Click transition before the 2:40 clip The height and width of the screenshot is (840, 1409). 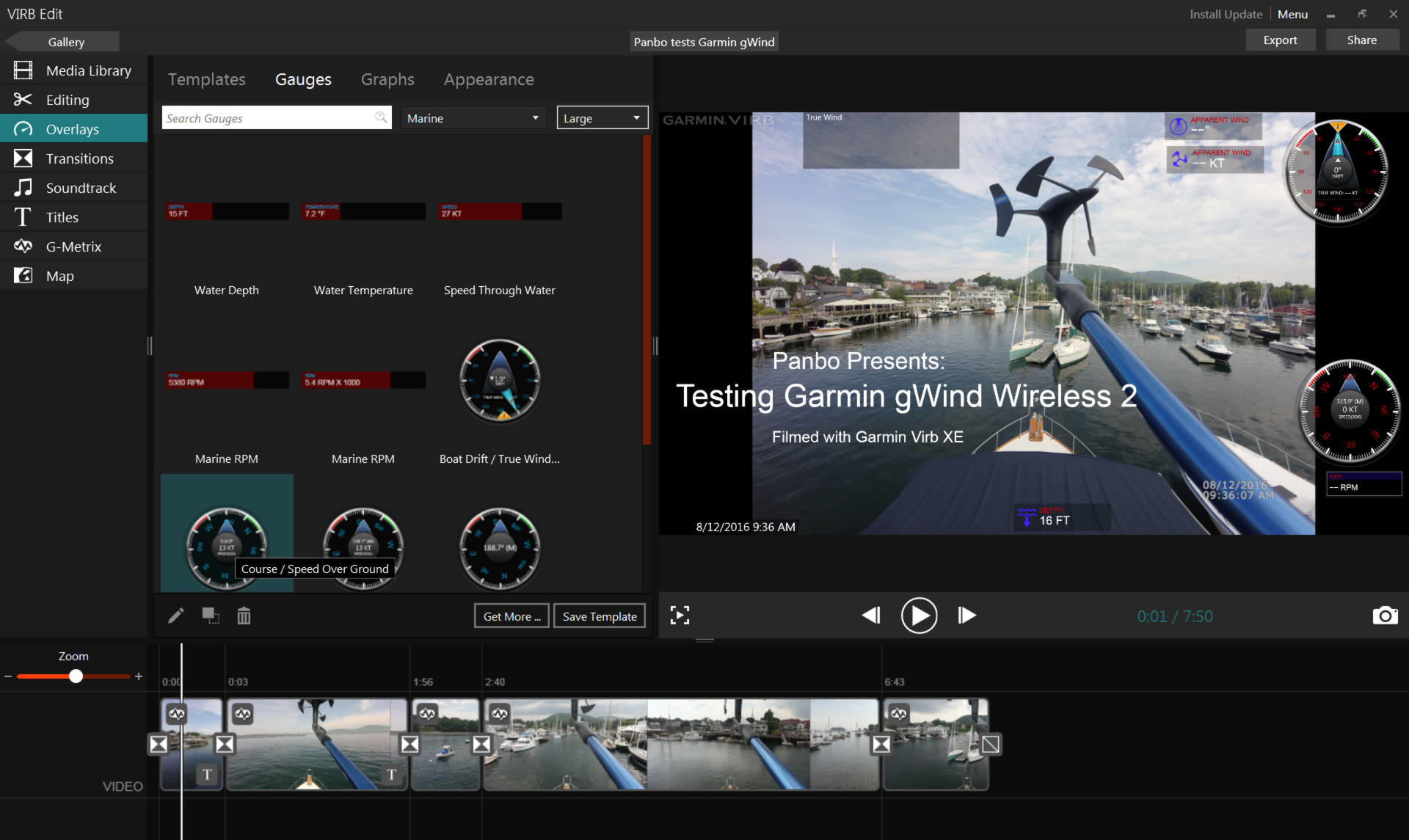point(481,745)
